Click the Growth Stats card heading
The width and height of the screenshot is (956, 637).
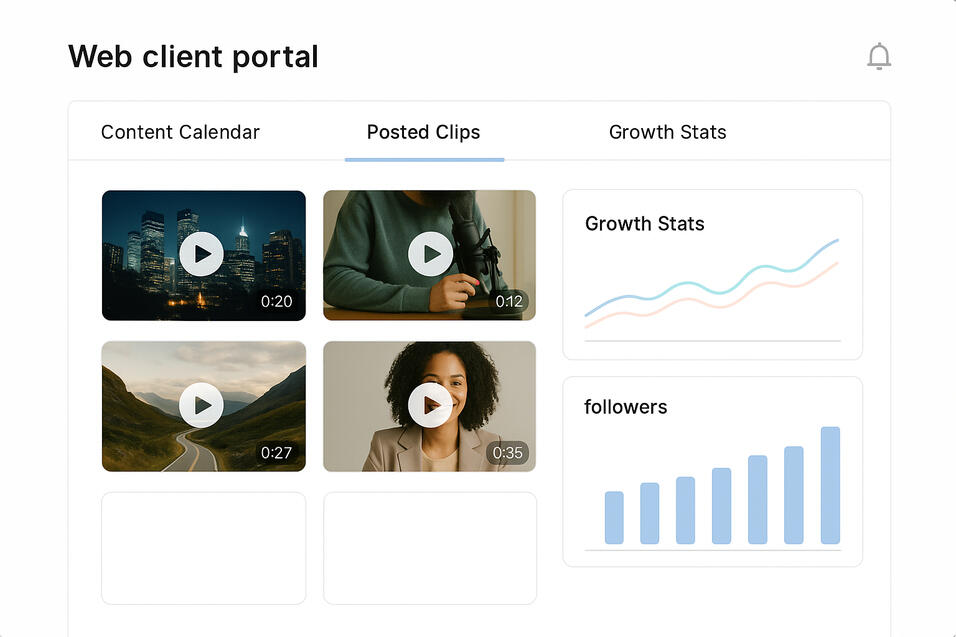(x=644, y=224)
